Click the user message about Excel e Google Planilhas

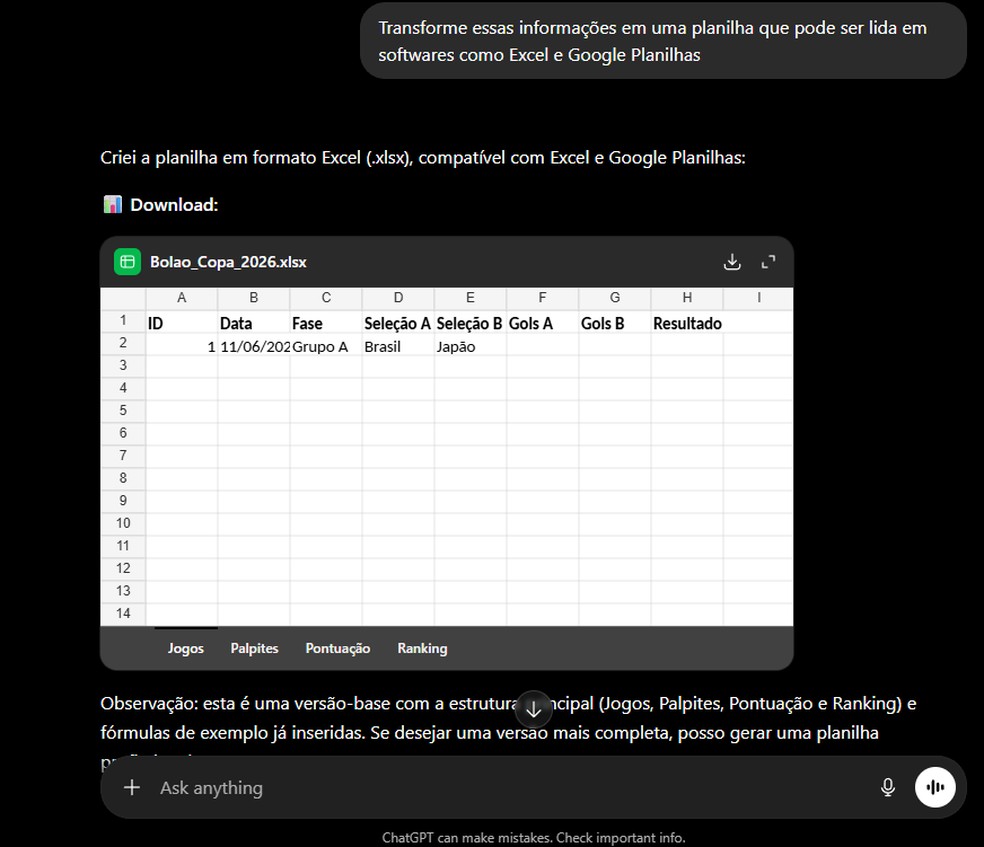click(x=663, y=41)
